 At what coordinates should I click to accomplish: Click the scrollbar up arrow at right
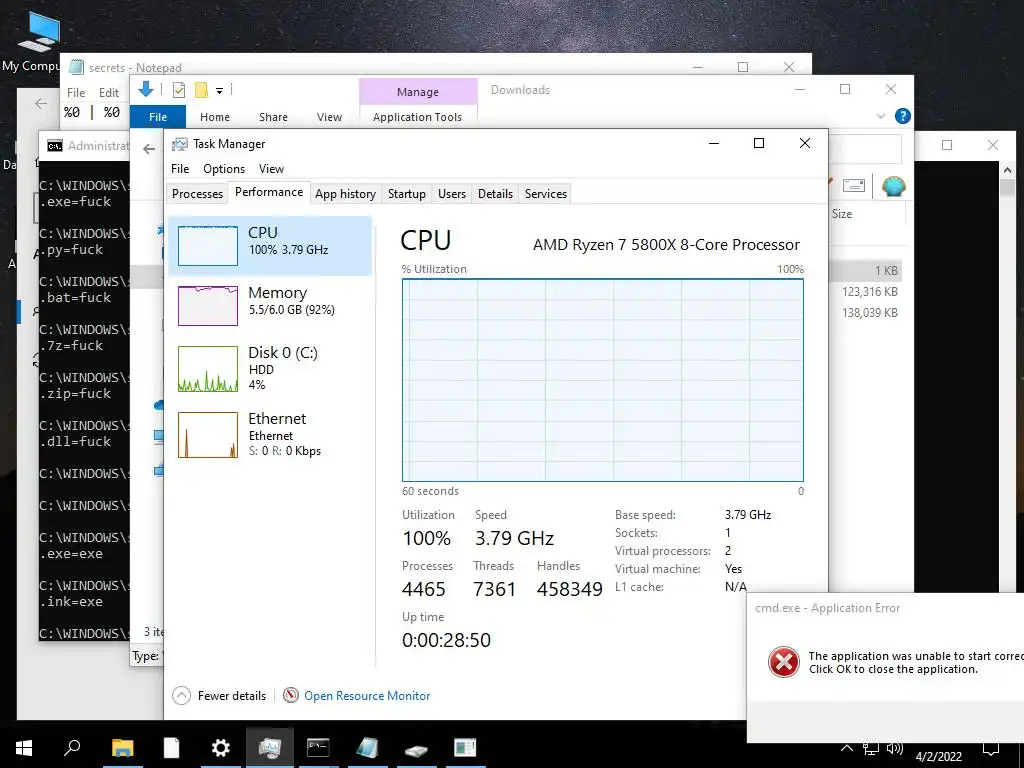coord(1007,170)
